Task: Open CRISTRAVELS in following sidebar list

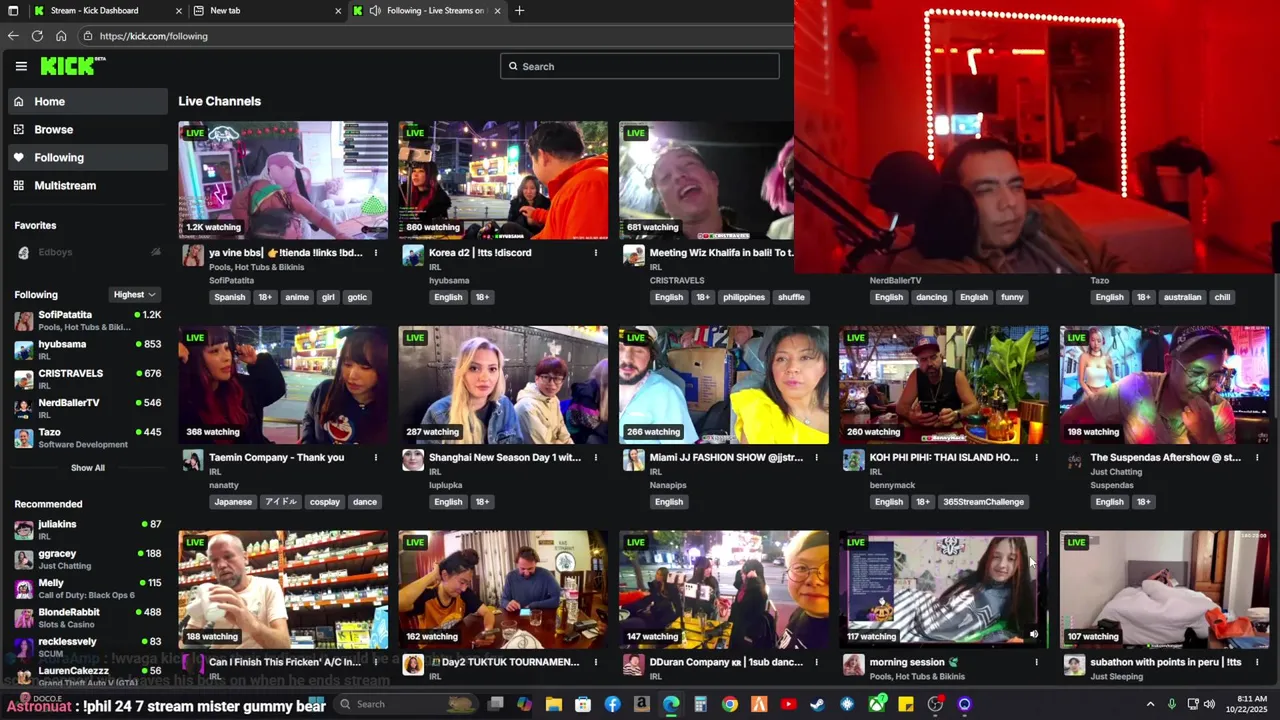Action: click(88, 378)
